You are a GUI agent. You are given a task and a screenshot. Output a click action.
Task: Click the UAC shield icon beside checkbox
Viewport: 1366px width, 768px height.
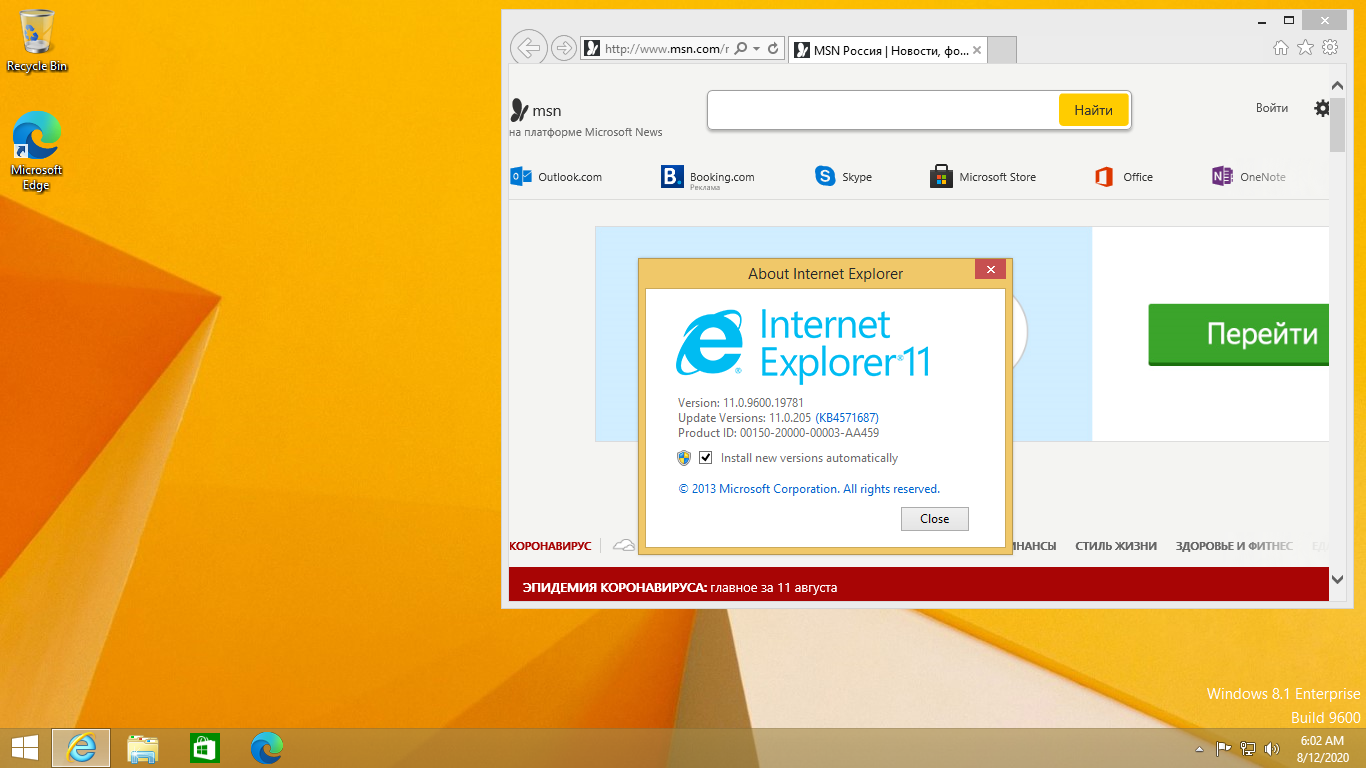[684, 458]
